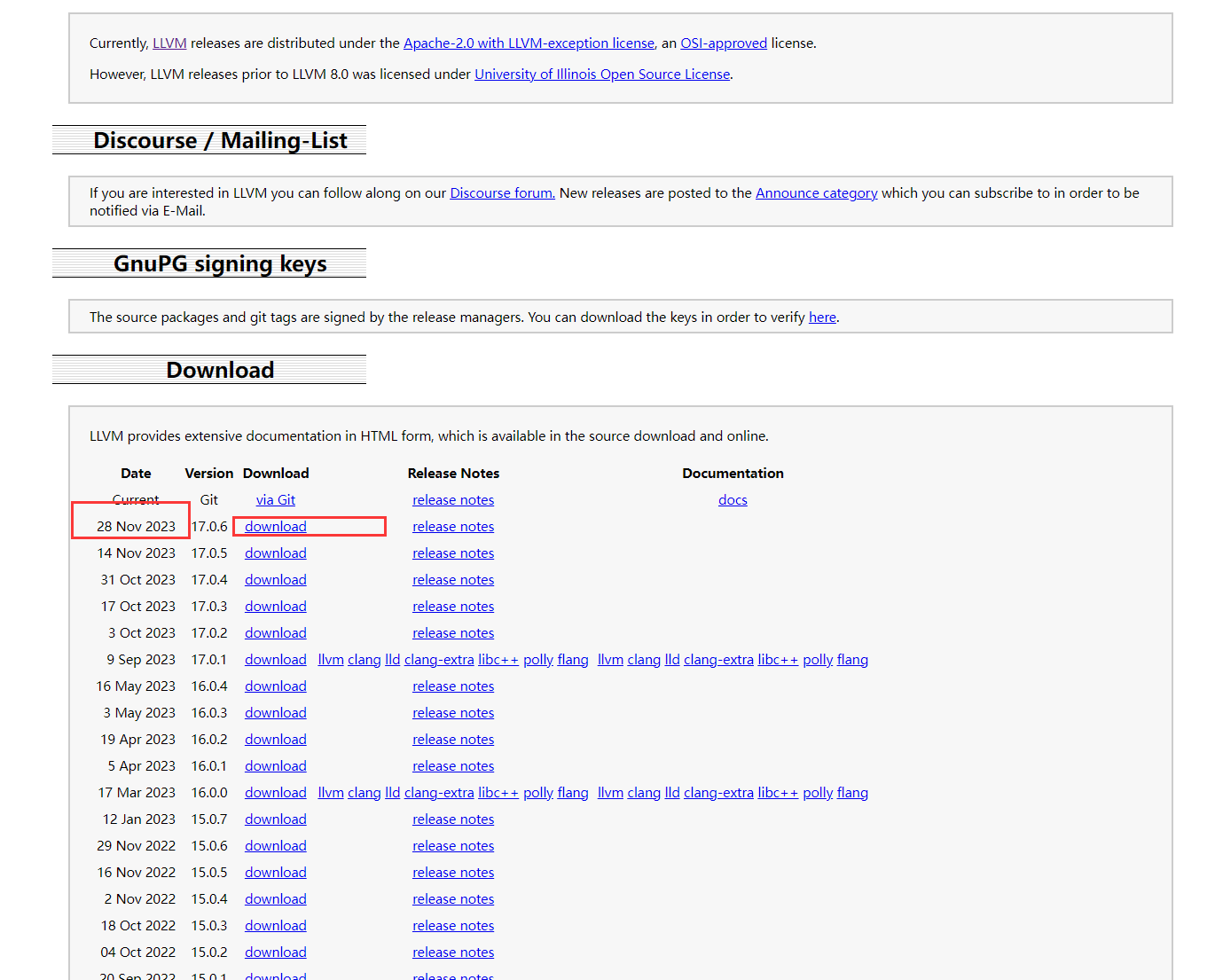
Task: Open 17.0.1 clang-extra release notes link
Action: coord(439,660)
